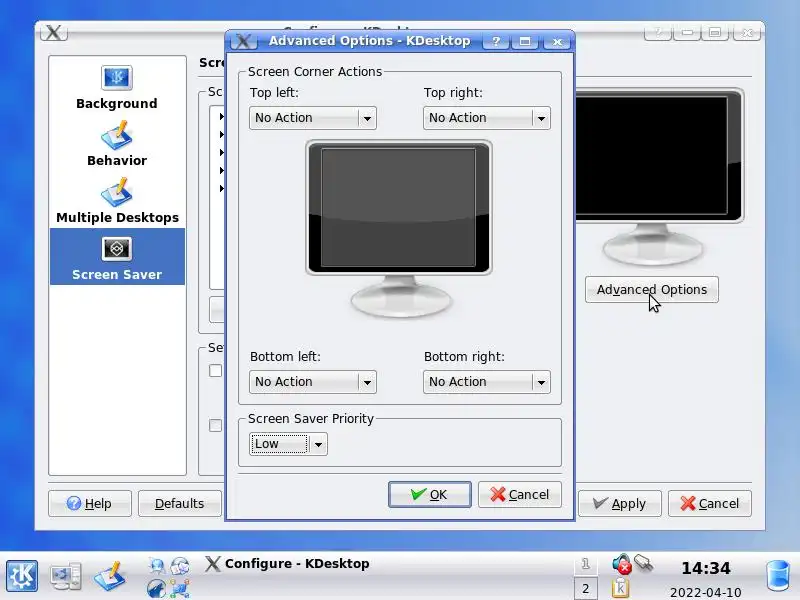Click the screen saver preview monitor
This screenshot has width=800, height=600.
(659, 178)
